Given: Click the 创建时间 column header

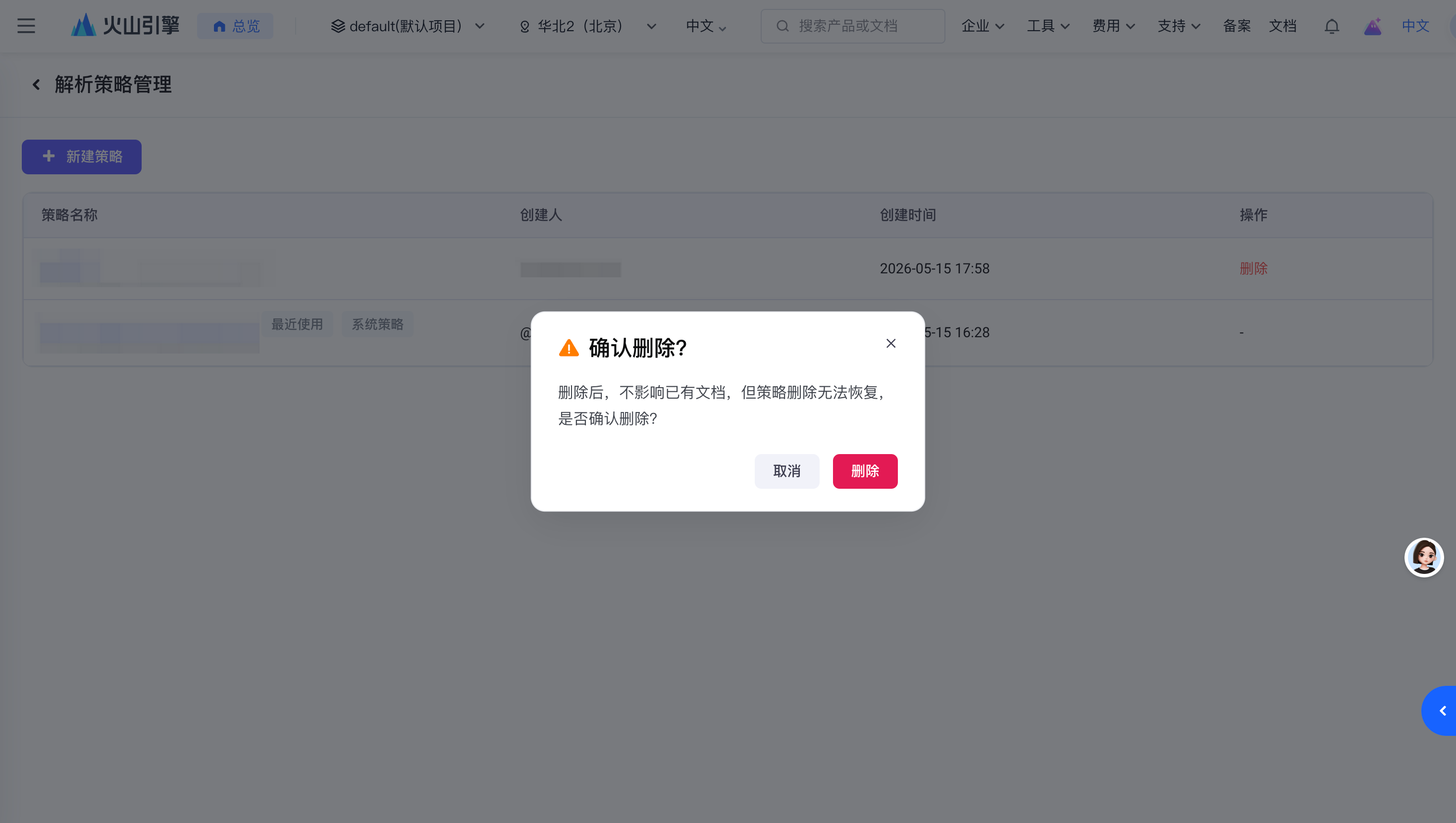Looking at the screenshot, I should coord(908,215).
